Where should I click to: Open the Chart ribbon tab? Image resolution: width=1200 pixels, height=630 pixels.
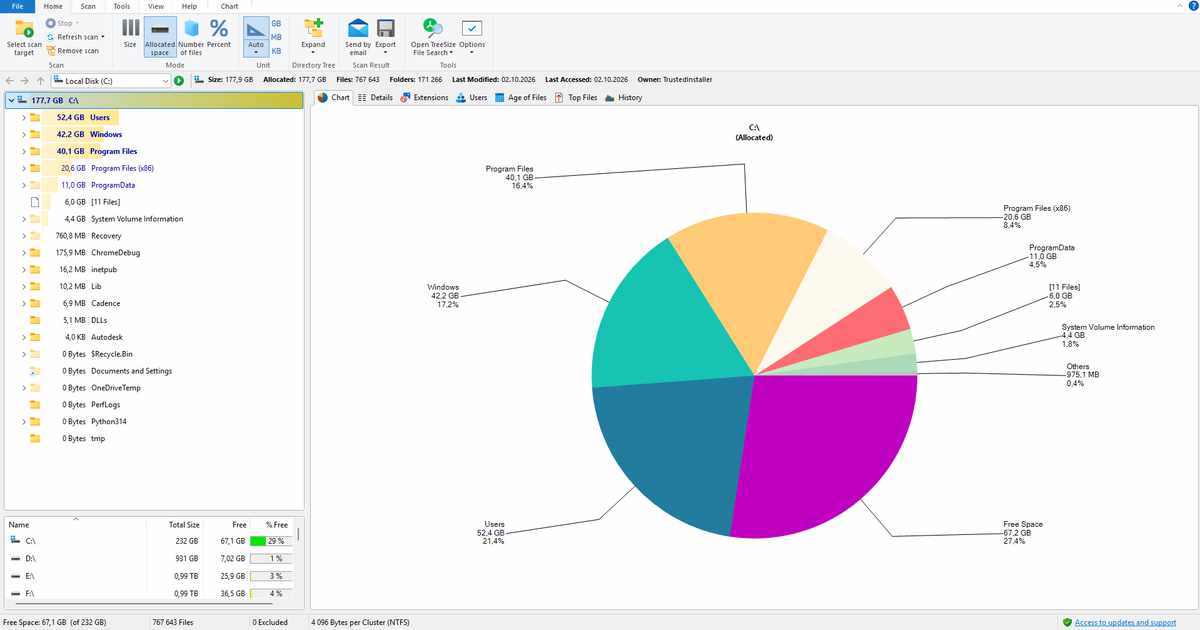(229, 6)
